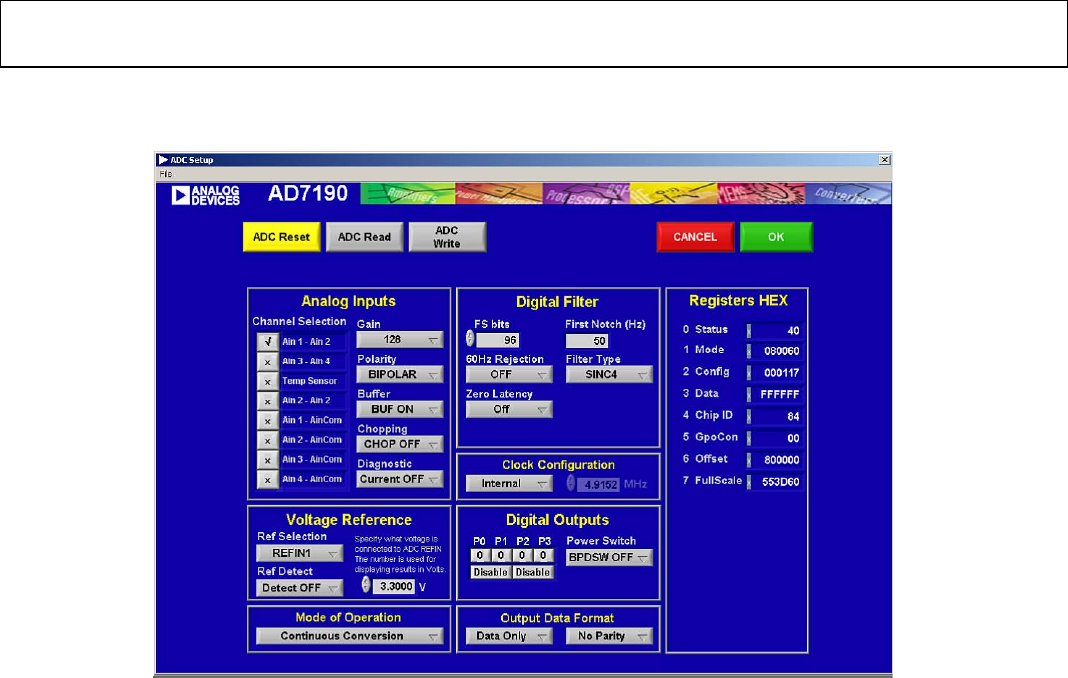
Task: Toggle the P2 digital output bit
Action: coord(522,555)
